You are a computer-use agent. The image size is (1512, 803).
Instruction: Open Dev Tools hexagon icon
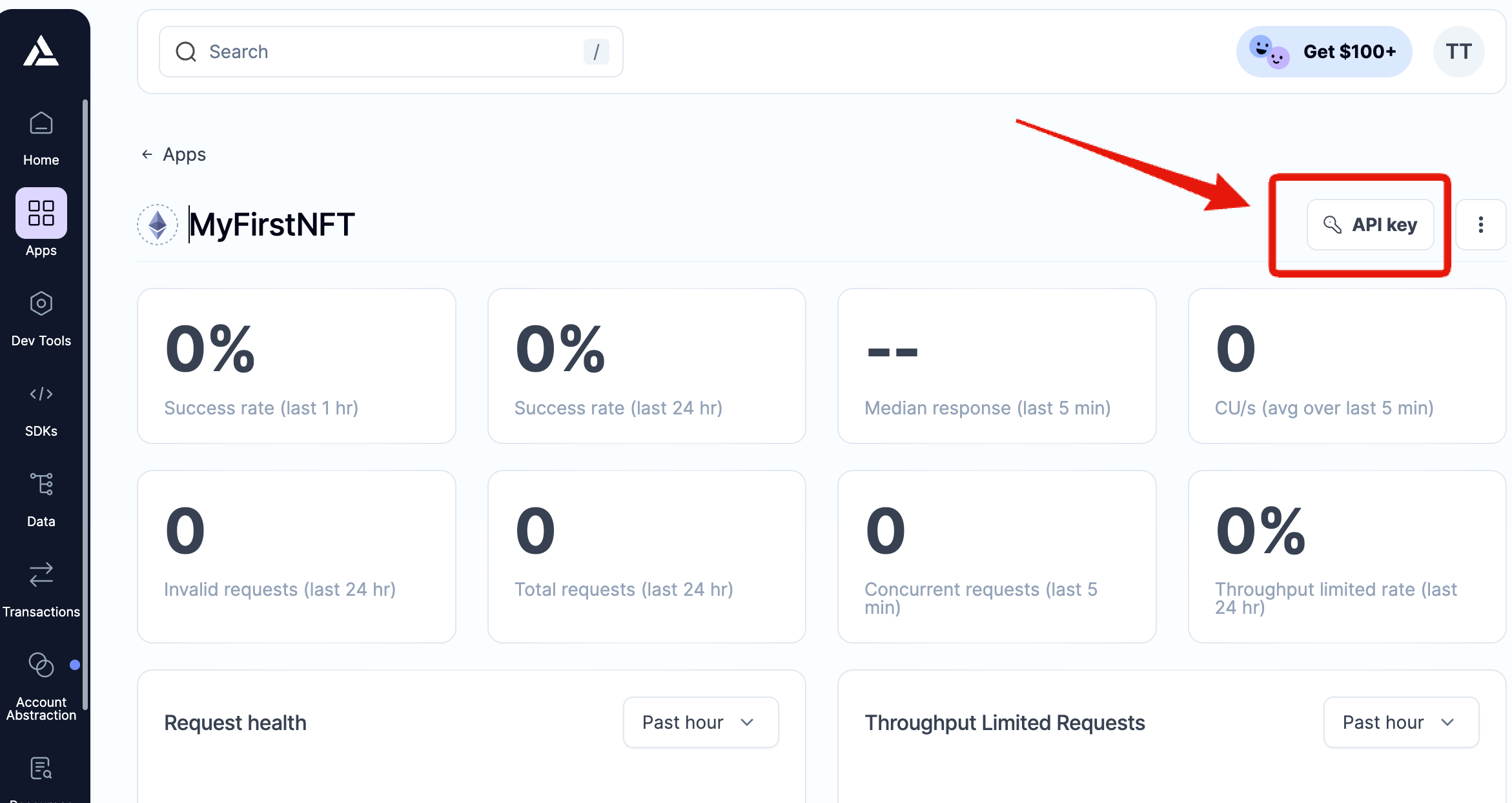tap(41, 303)
